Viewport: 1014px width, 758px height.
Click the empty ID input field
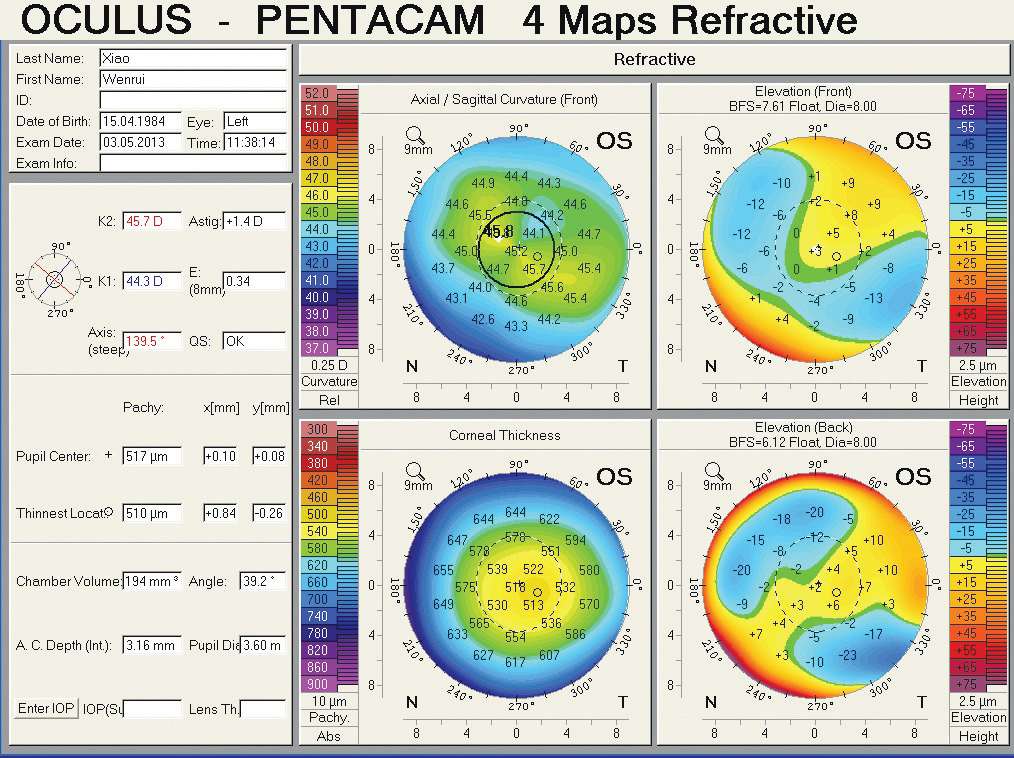pos(192,100)
